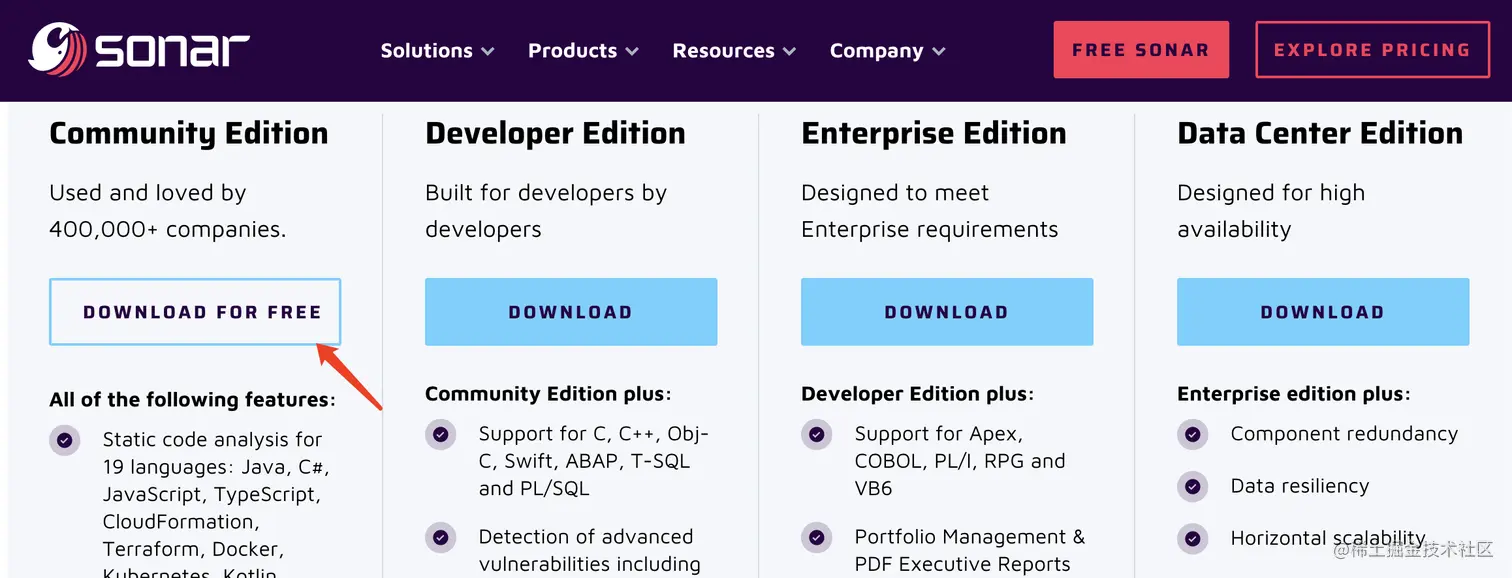Click the checkmark icon beside Static code analysis
This screenshot has width=1512, height=578.
click(x=65, y=440)
